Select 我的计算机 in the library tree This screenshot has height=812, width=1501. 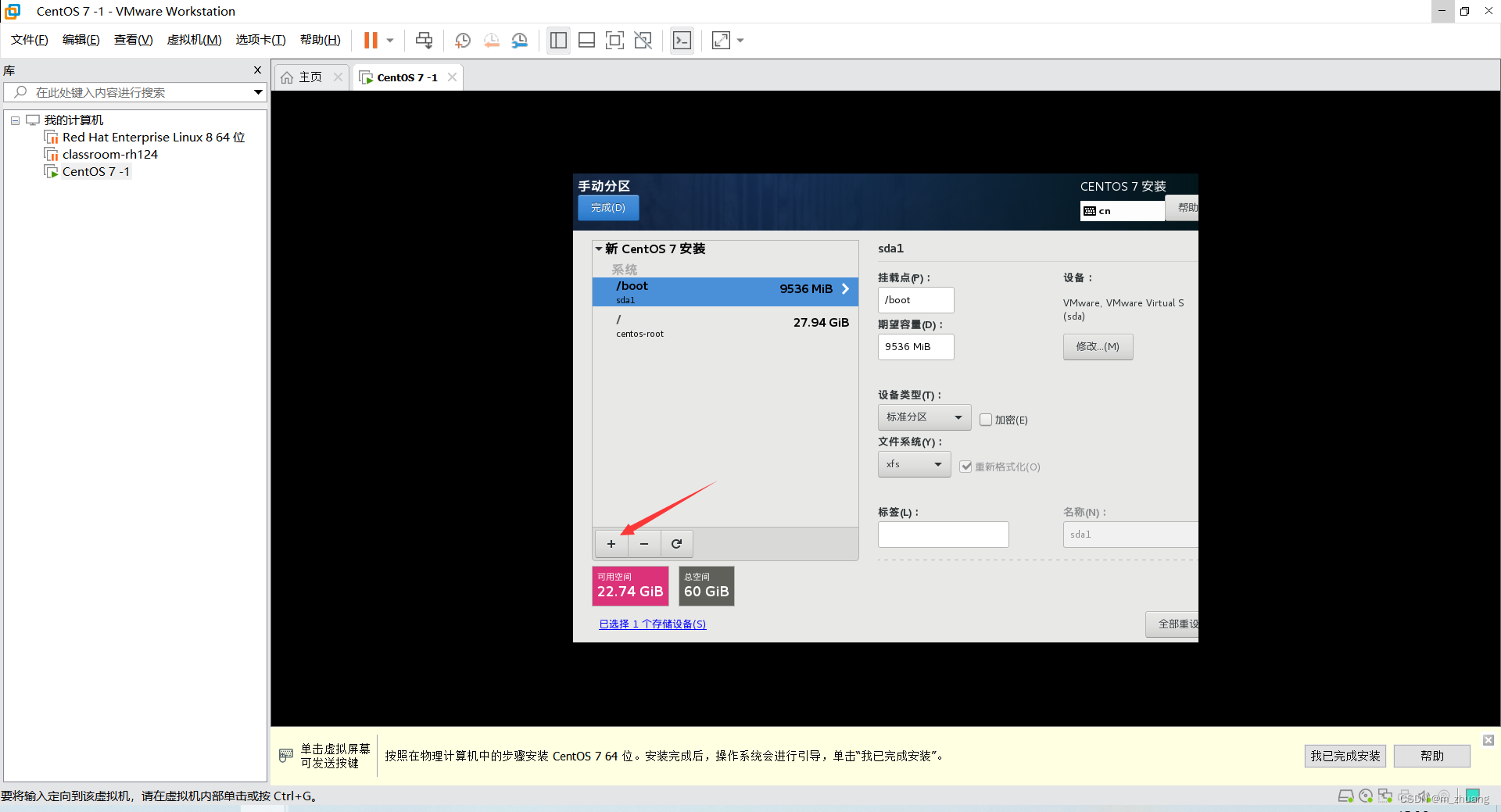73,120
